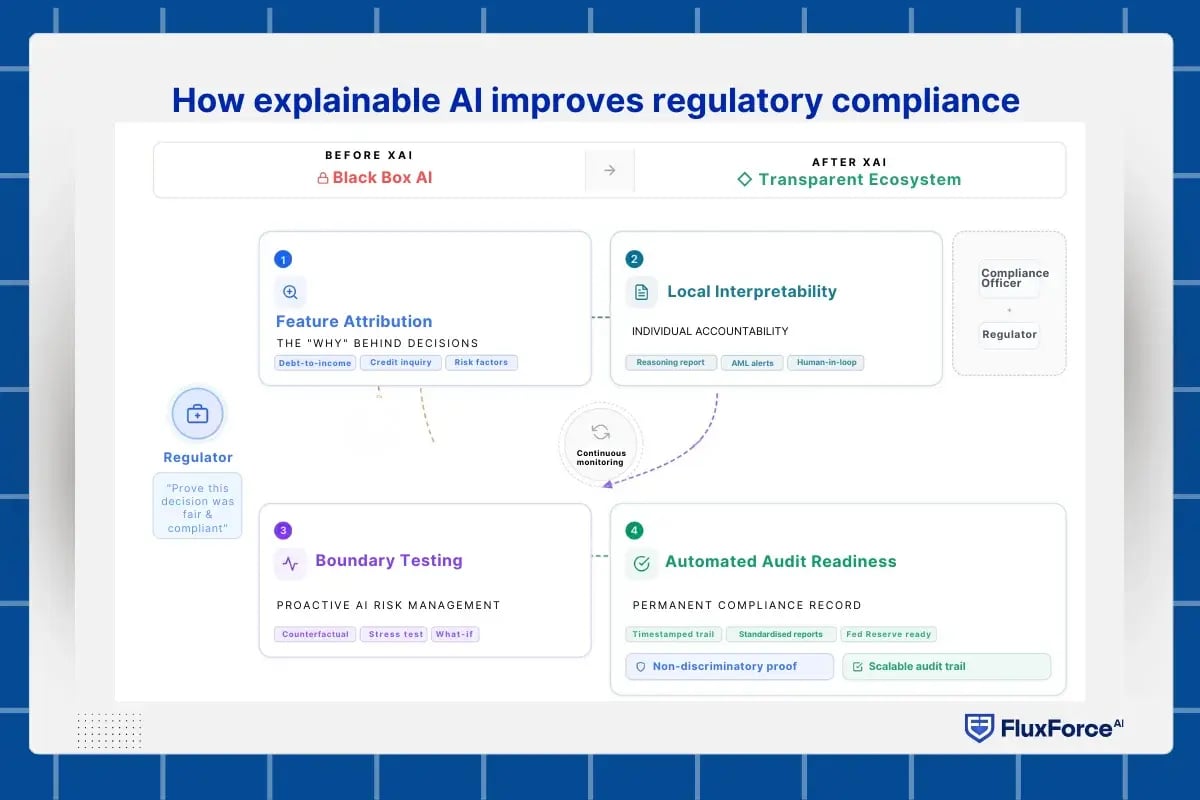Click the arrow between Before and After panels
Viewport: 1200px width, 800px height.
[611, 170]
